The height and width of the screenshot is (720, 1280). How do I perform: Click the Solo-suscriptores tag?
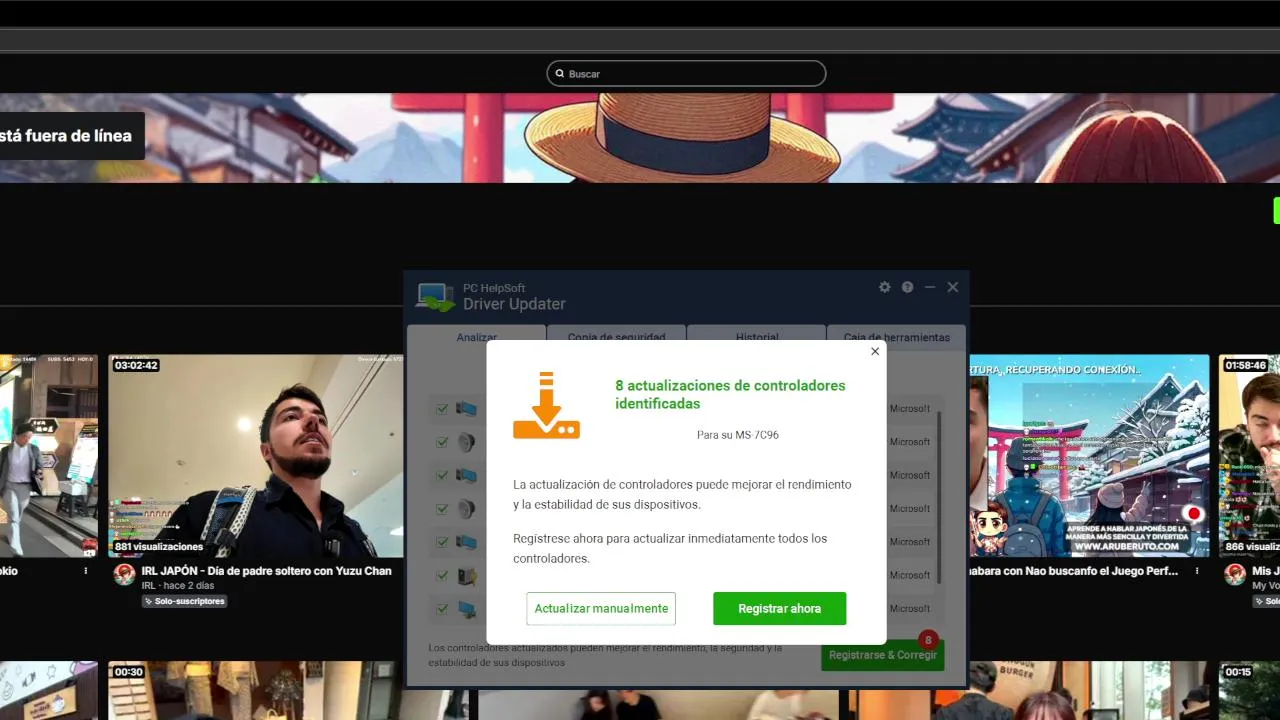(184, 601)
